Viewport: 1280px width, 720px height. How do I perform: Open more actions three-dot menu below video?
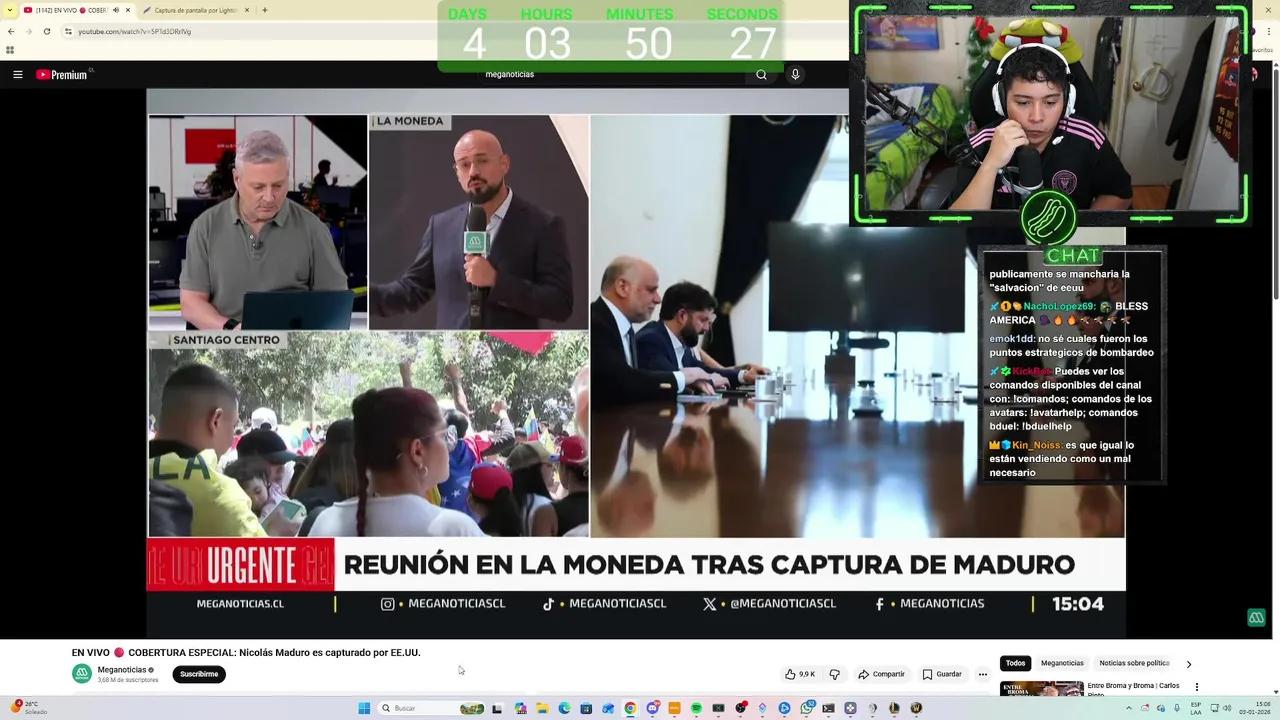coord(983,674)
